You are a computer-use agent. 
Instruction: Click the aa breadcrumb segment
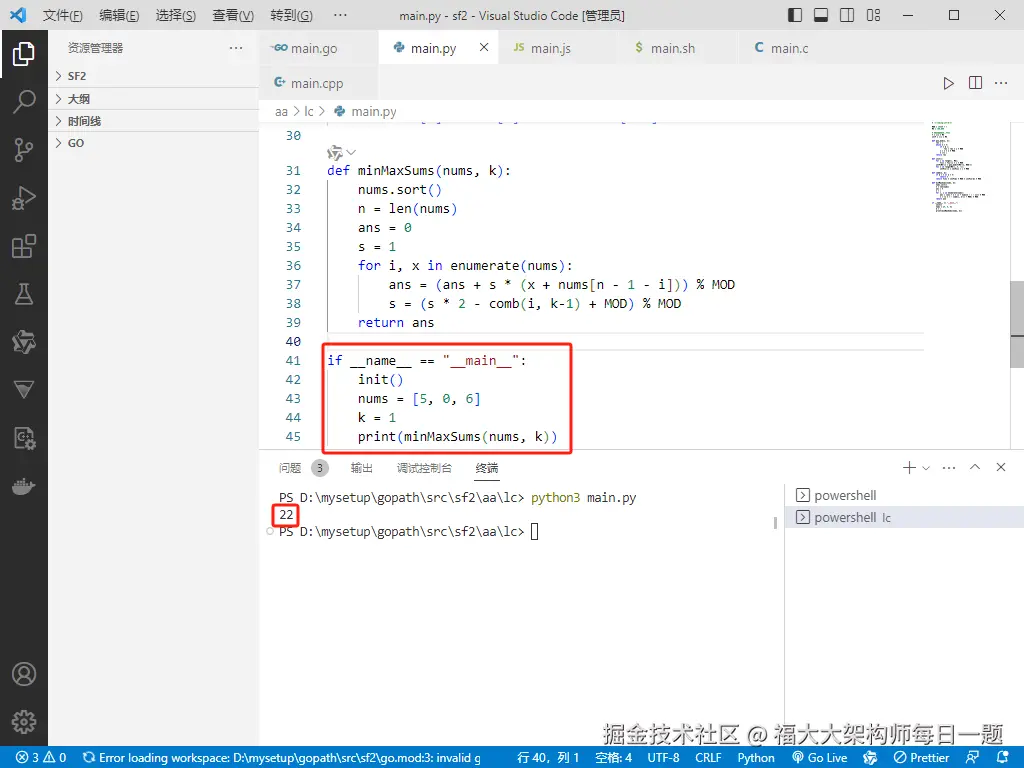tap(281, 112)
